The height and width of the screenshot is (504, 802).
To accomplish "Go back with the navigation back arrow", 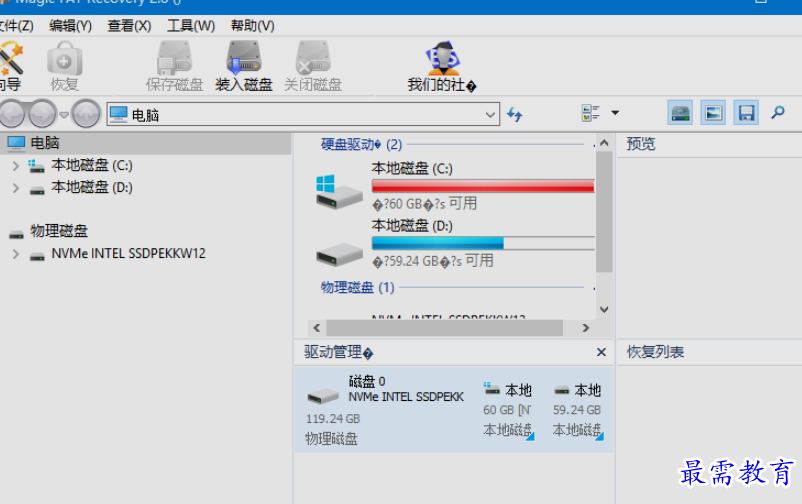I will coord(12,114).
